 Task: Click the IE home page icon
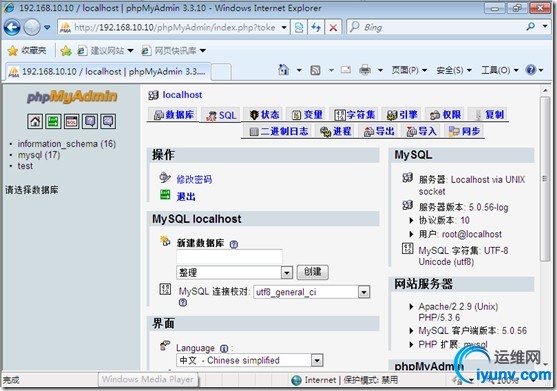tap(283, 70)
